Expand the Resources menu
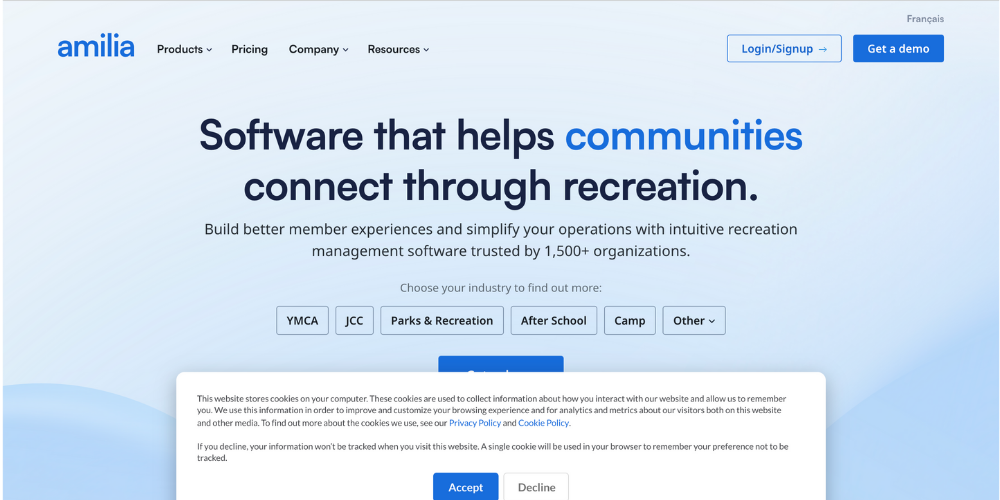Viewport: 1000px width, 500px height. coord(398,49)
